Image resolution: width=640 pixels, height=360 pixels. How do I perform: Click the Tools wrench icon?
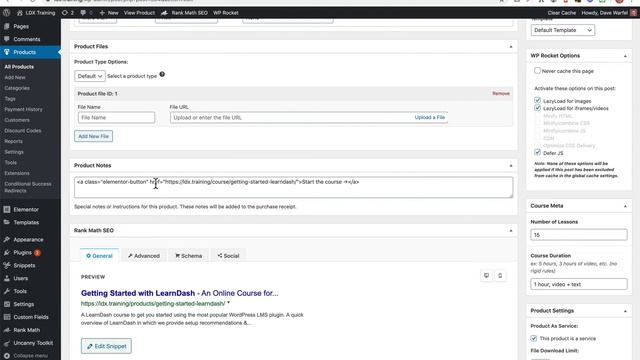(x=7, y=291)
